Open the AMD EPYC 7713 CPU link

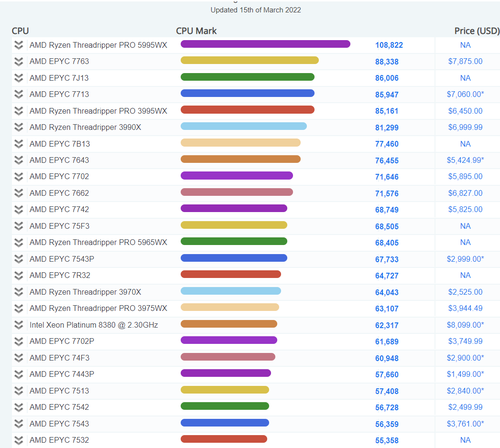click(59, 94)
